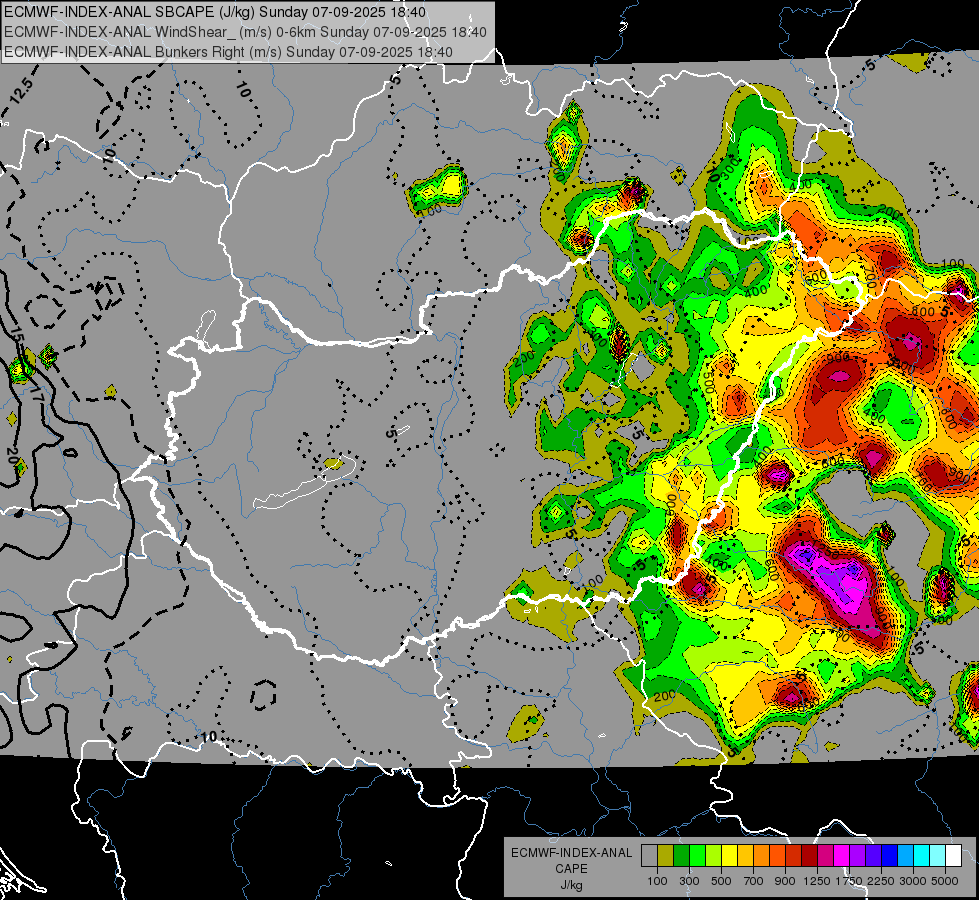Click the sky blue swatch left of 3000
979x900 pixels.
click(905, 855)
